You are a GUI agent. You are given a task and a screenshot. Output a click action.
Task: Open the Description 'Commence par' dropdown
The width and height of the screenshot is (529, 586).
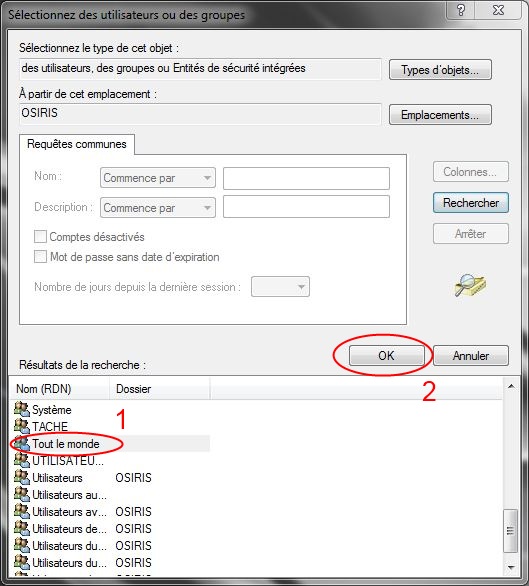coord(158,208)
